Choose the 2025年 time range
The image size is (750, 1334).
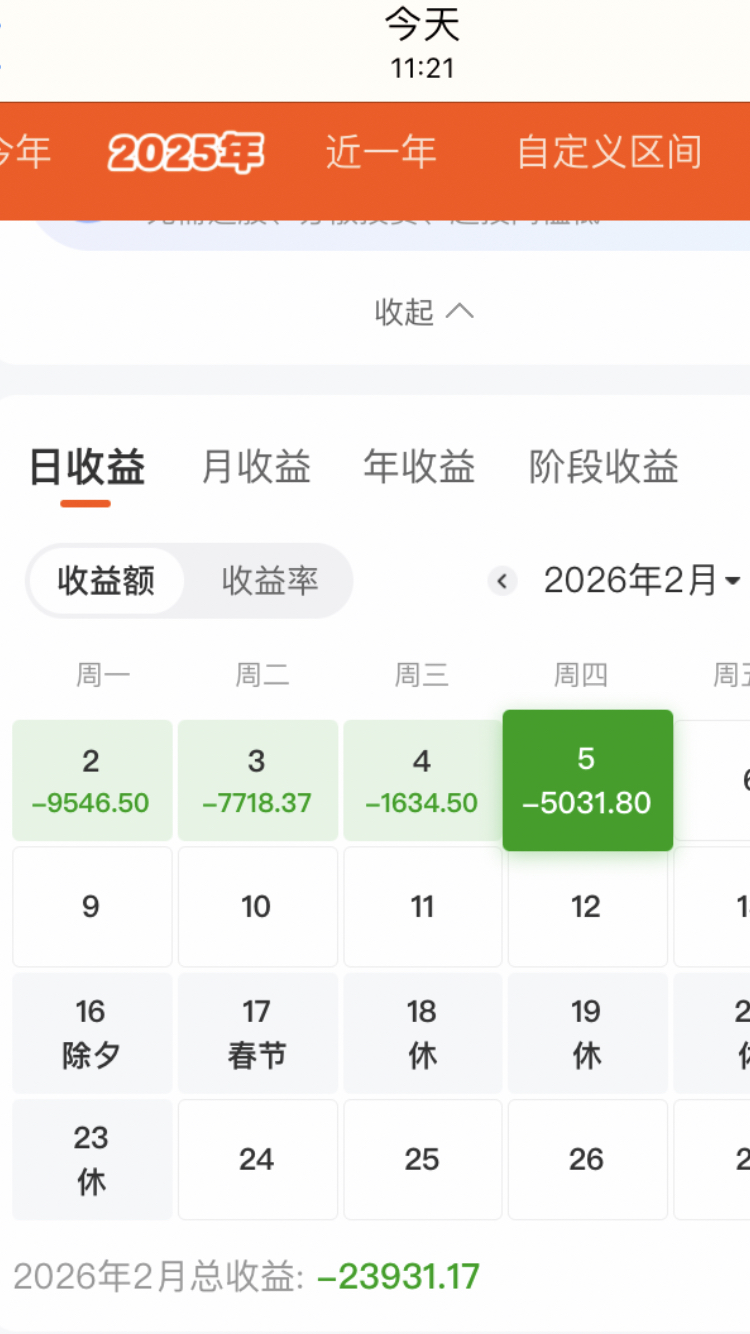[186, 153]
